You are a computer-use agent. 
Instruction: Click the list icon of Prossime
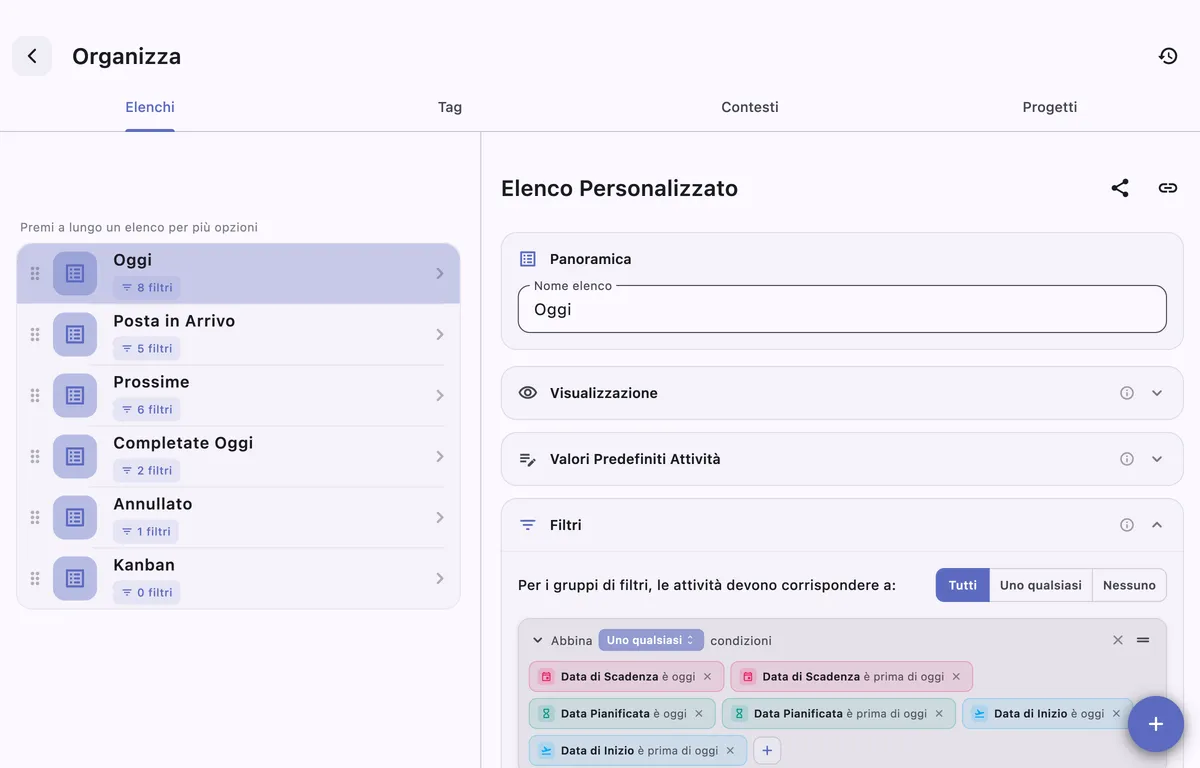click(75, 396)
